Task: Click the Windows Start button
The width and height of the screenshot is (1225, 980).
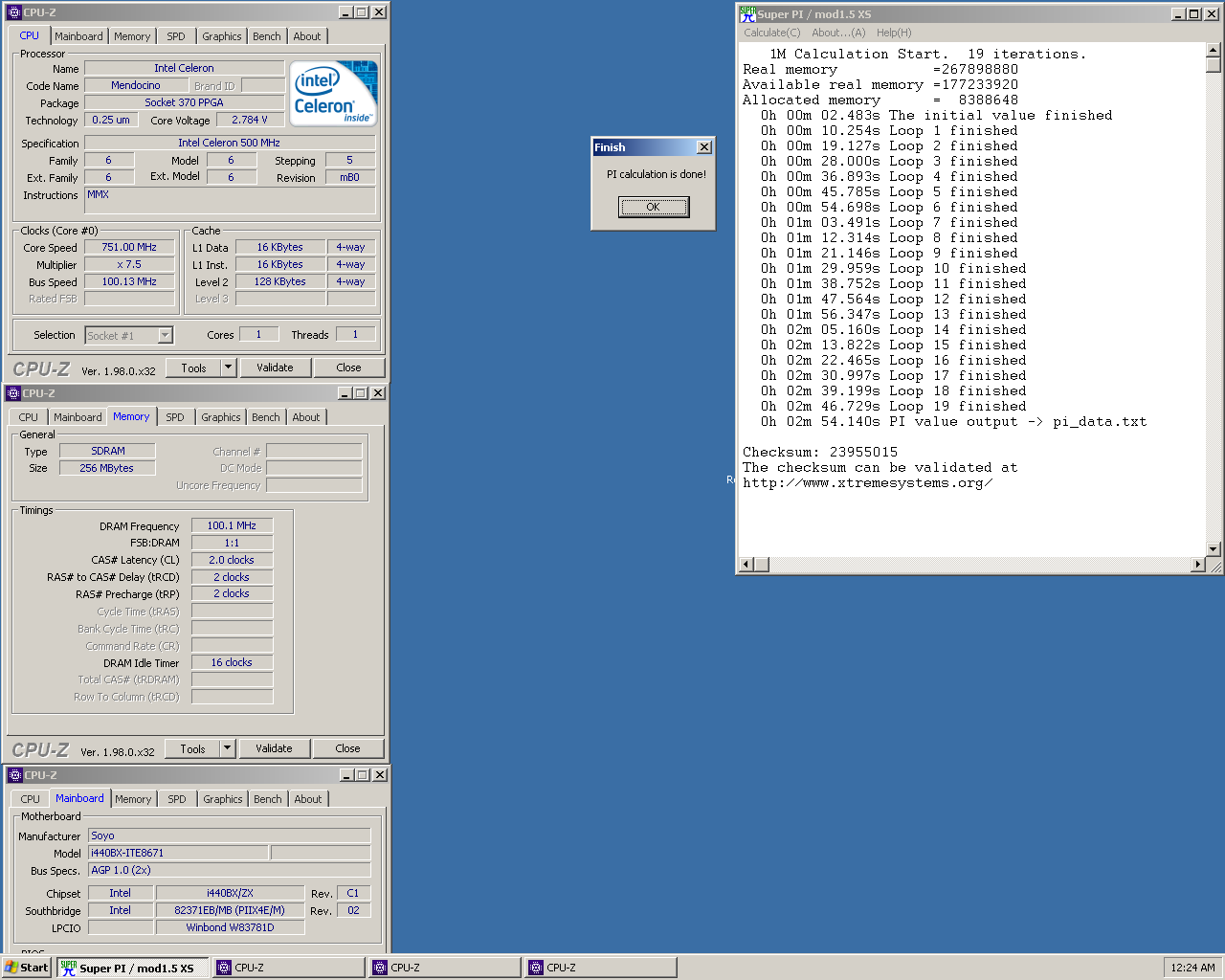Action: (27, 968)
